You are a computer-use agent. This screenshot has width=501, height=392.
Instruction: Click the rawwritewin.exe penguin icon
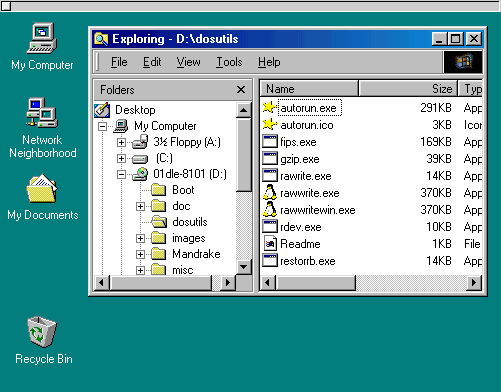270,210
